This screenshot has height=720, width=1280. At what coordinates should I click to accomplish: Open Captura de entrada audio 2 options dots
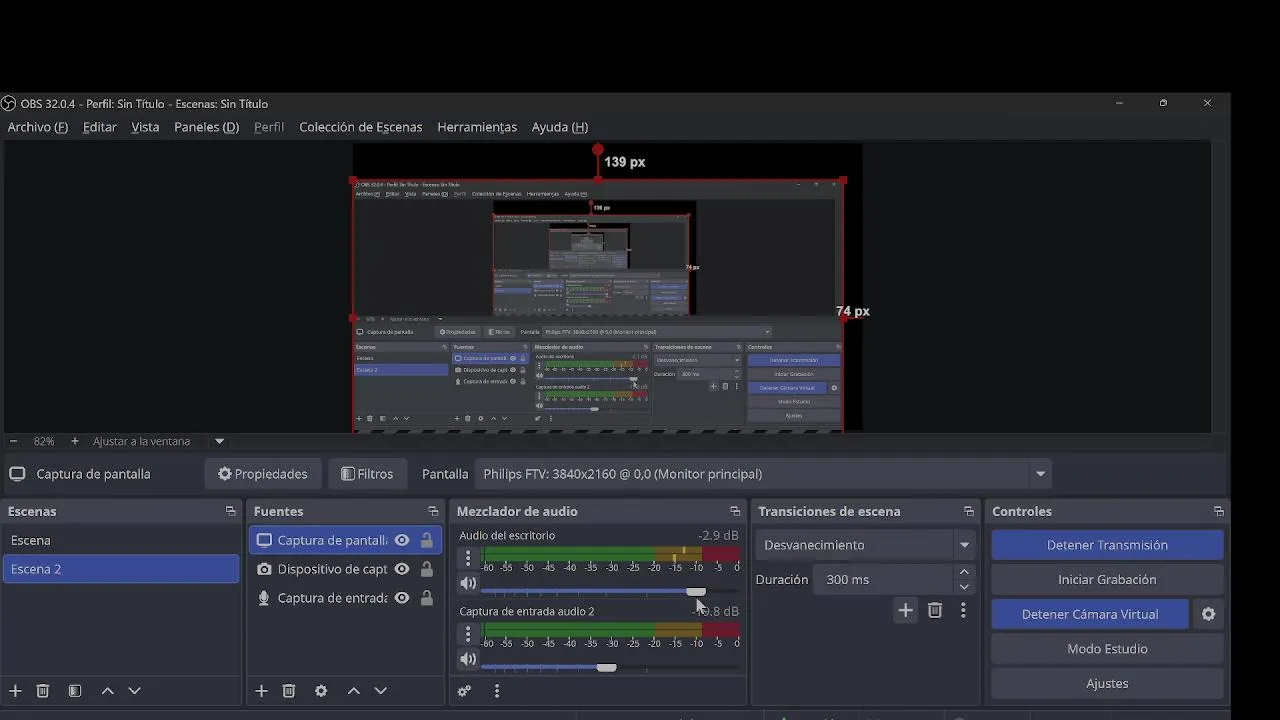(x=468, y=634)
